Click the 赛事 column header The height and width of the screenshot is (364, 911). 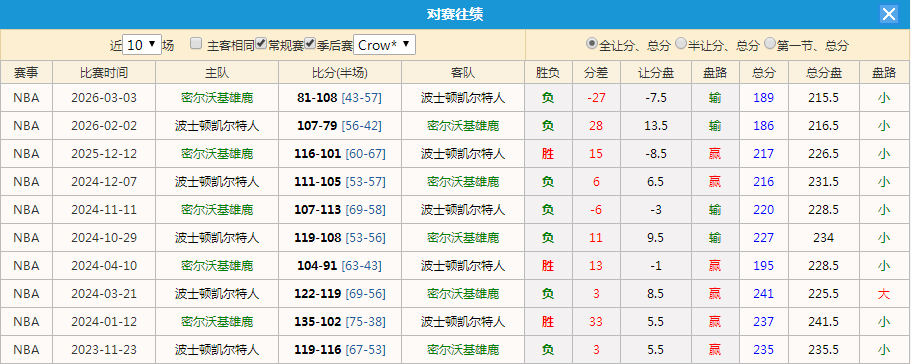26,73
